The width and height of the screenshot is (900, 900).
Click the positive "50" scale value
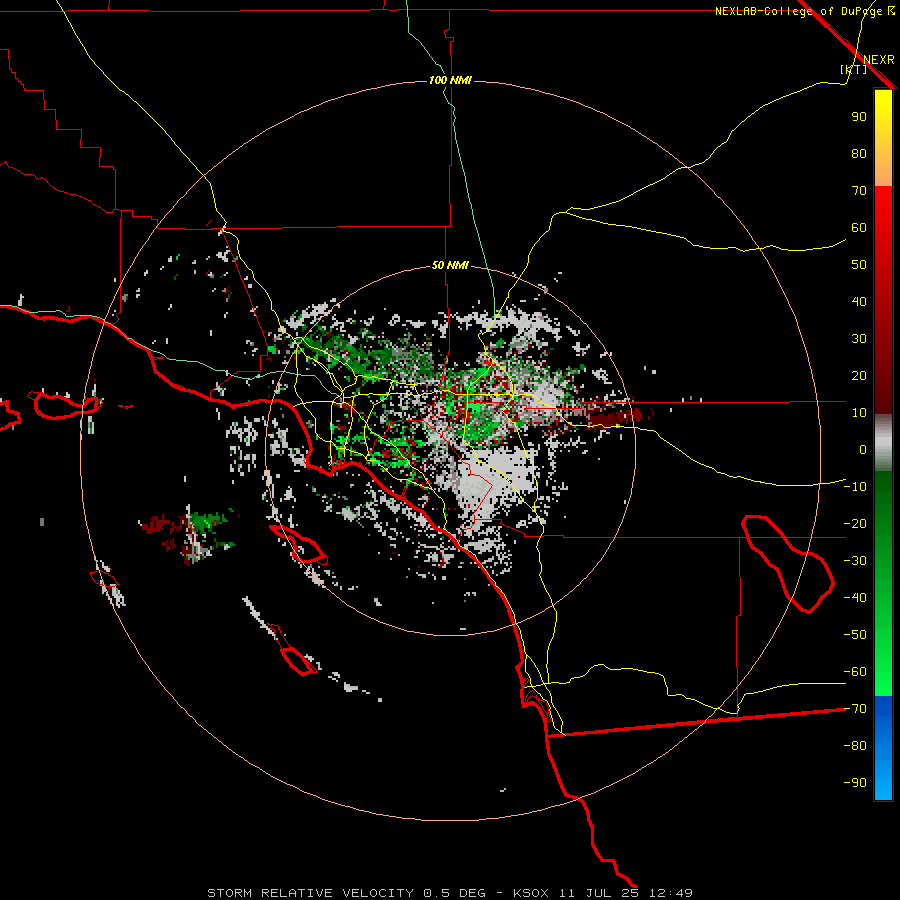(859, 265)
